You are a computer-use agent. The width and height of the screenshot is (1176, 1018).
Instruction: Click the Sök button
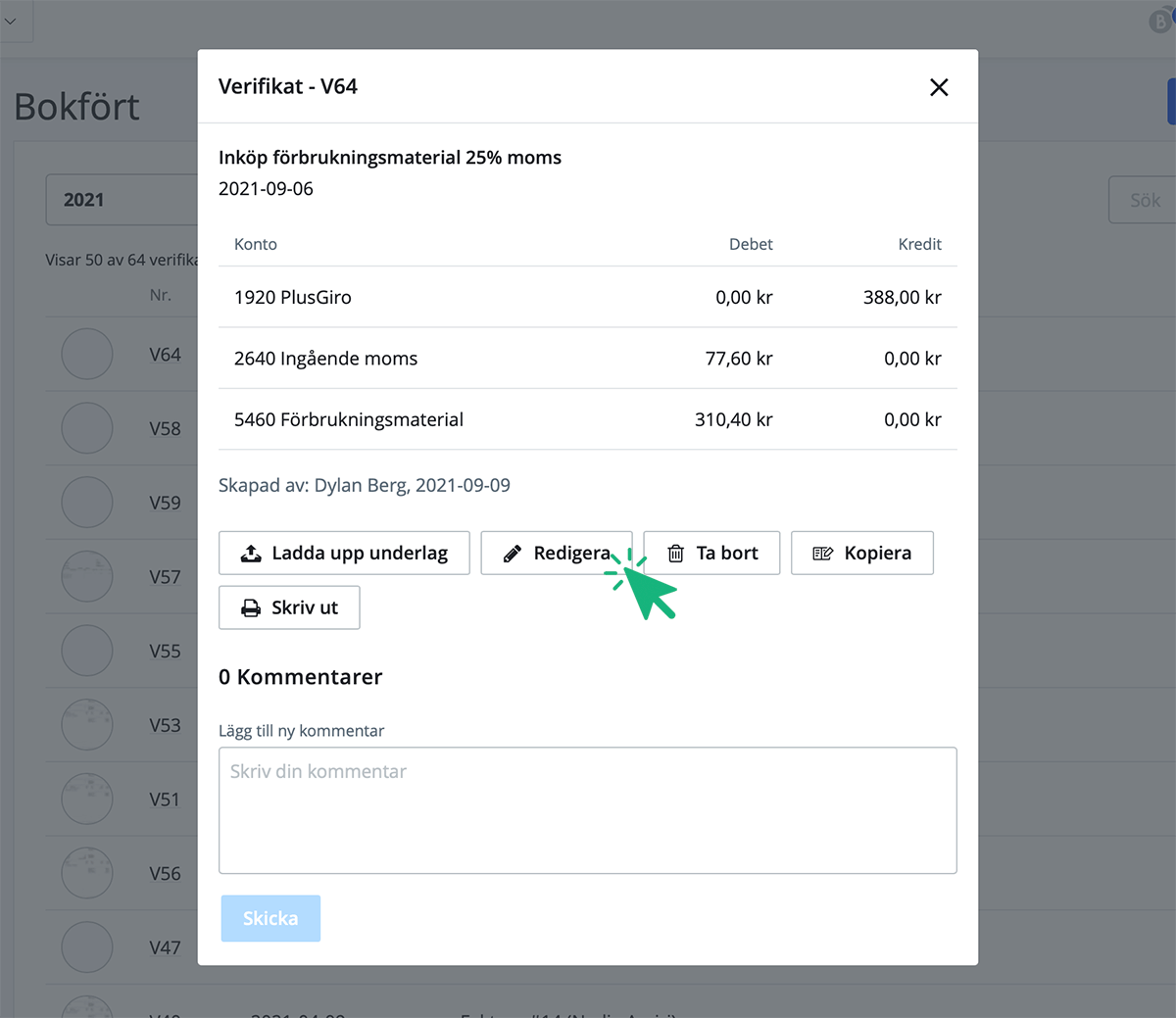(x=1143, y=200)
